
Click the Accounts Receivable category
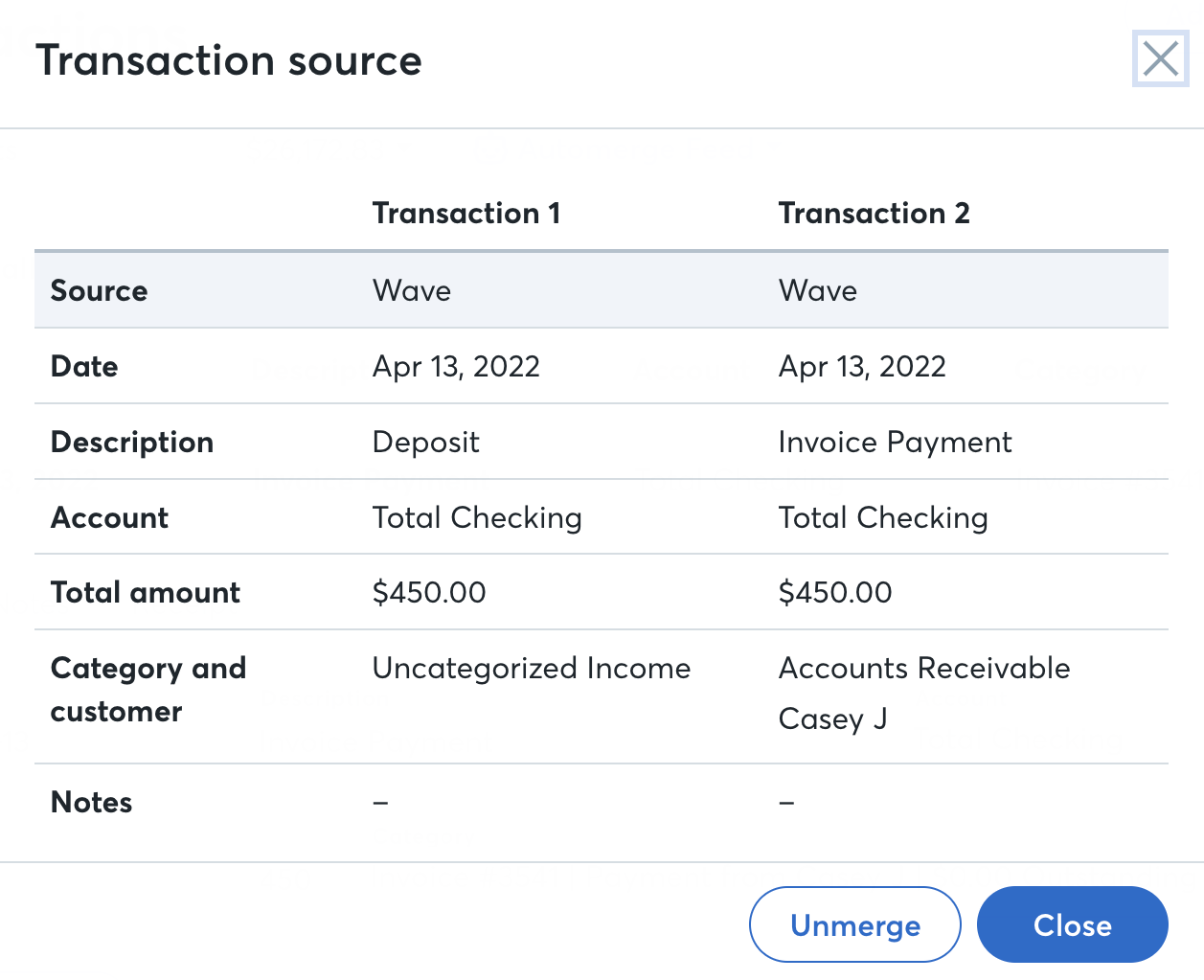click(924, 668)
